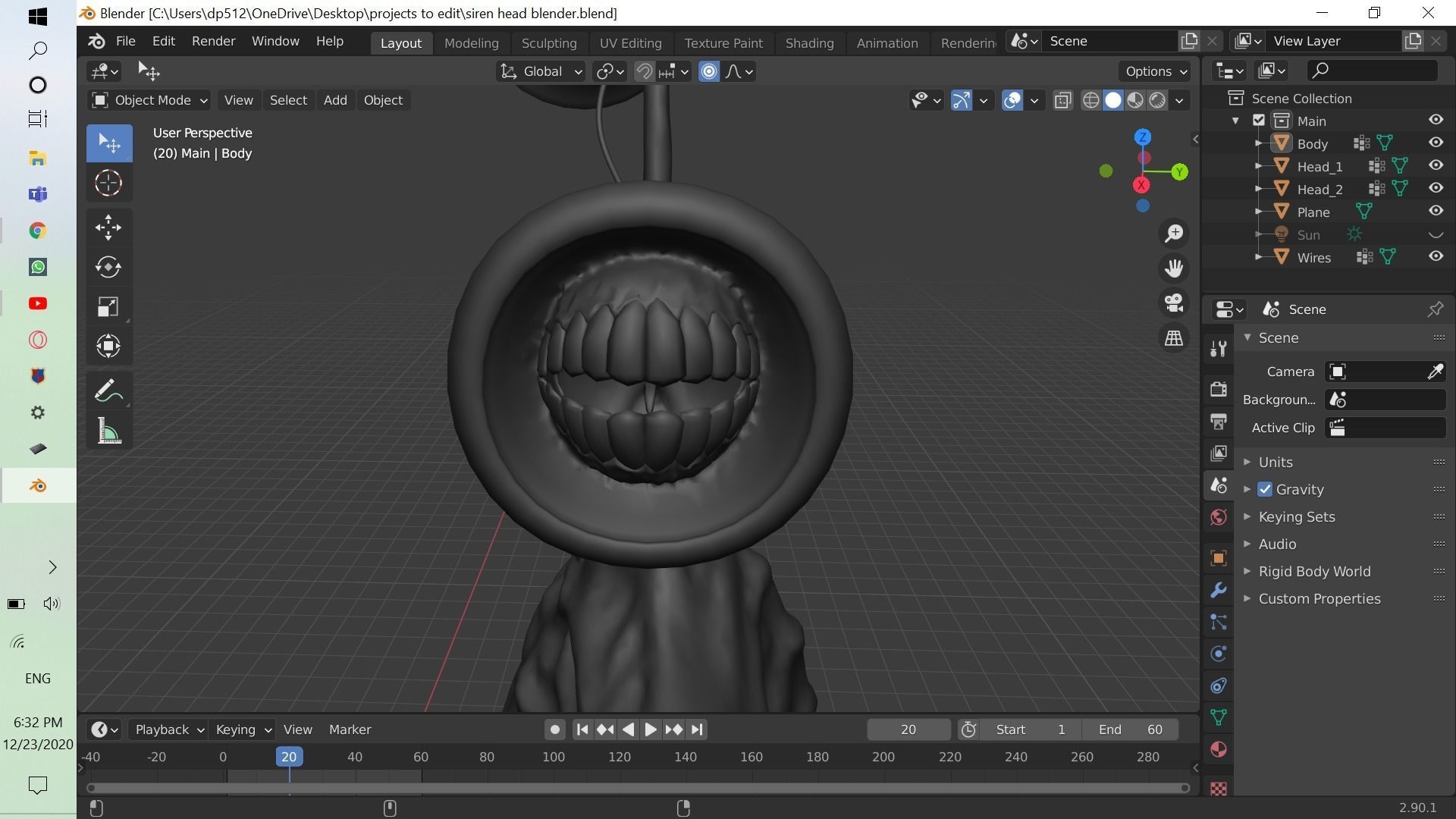
Task: Show the hidden Sun object
Action: [1436, 234]
